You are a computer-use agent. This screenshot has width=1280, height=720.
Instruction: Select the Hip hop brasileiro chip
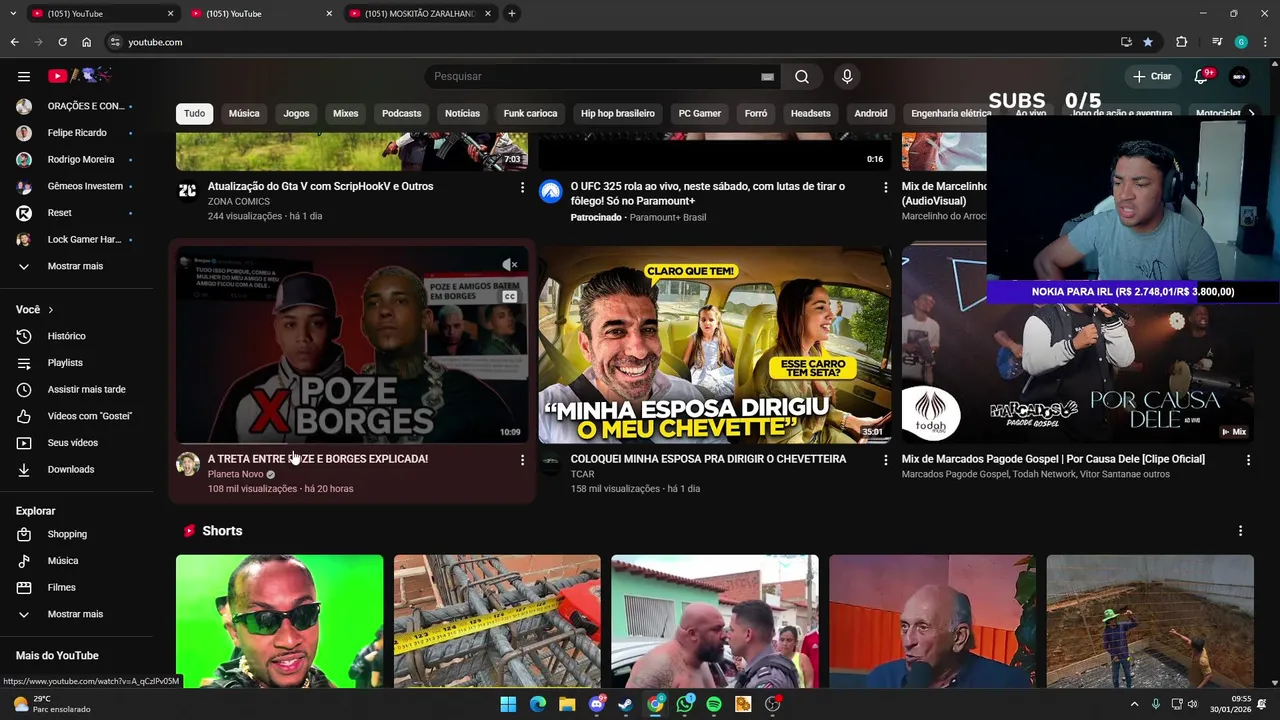(x=618, y=113)
